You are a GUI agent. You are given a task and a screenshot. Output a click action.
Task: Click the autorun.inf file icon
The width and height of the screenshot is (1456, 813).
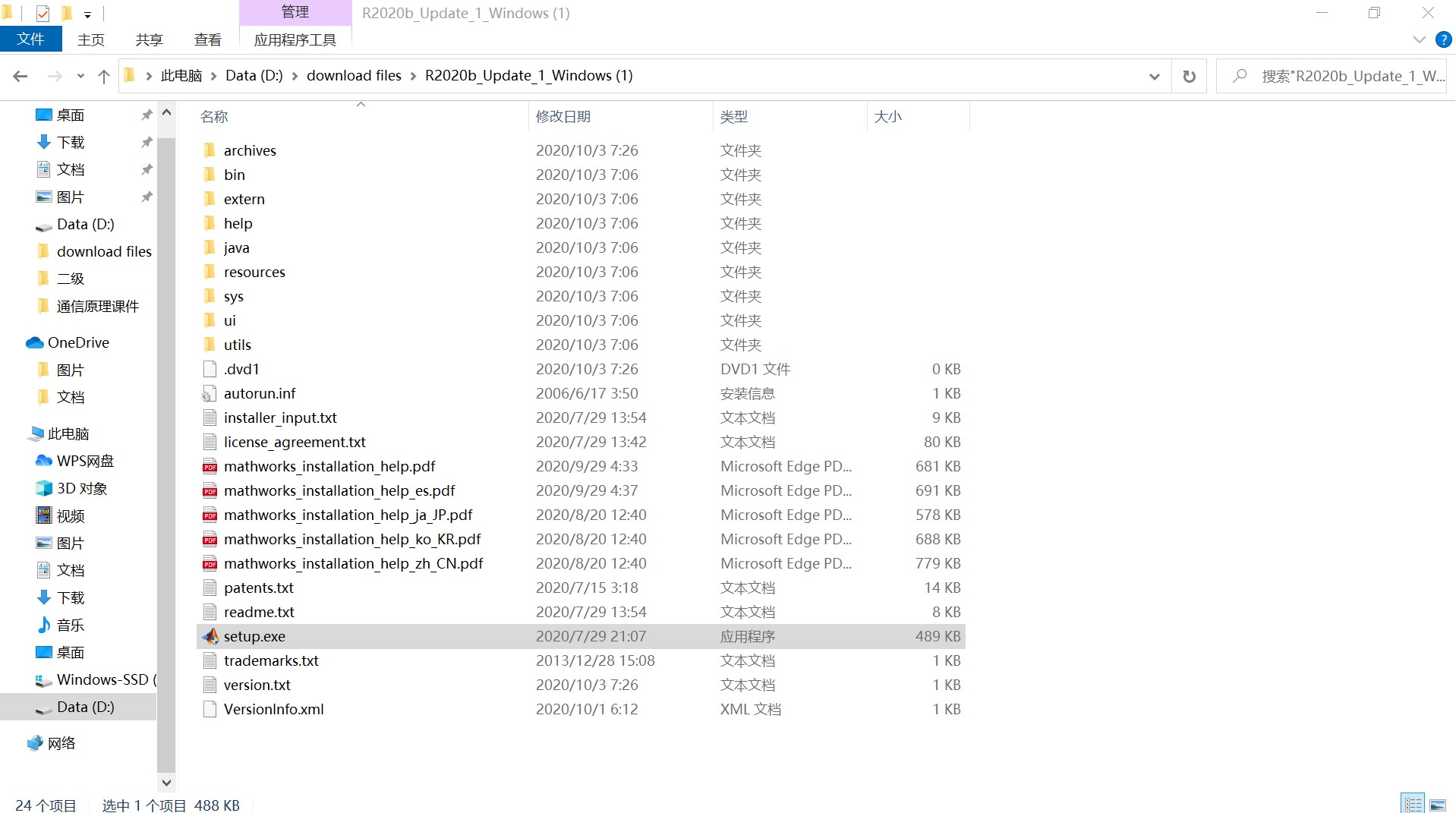210,393
